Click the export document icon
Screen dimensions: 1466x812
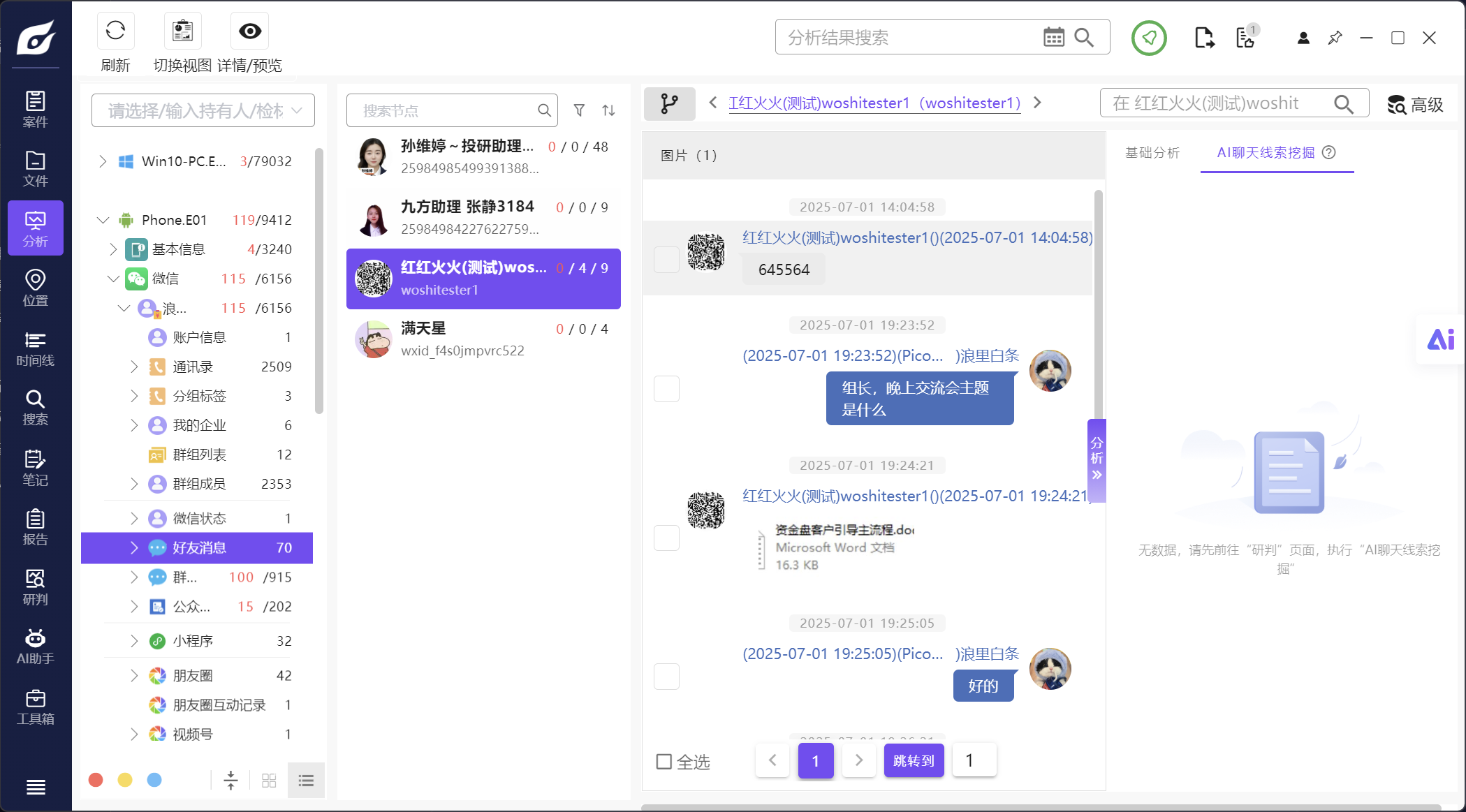click(x=1204, y=38)
